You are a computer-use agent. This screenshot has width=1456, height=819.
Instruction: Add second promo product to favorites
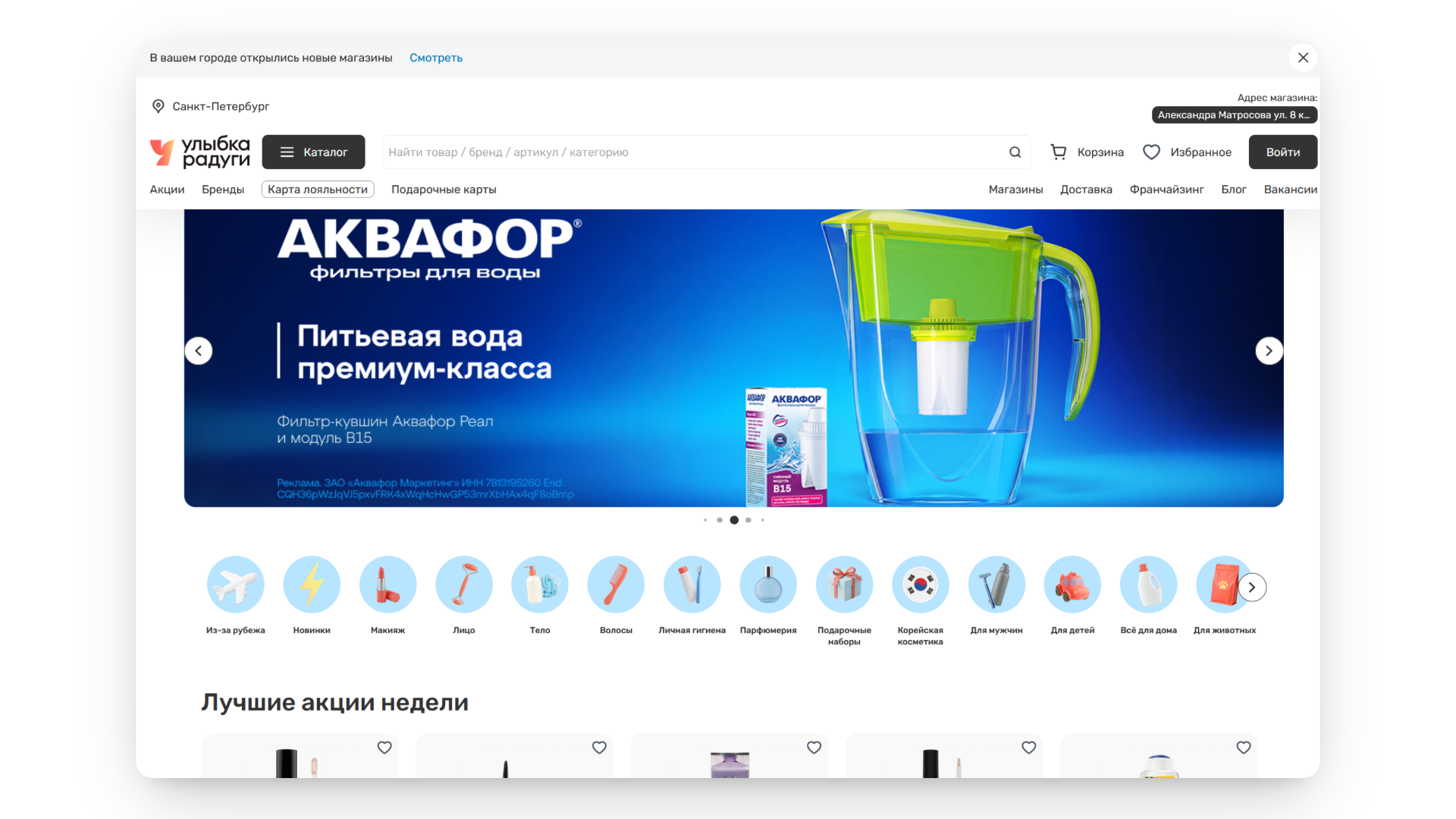pos(599,748)
